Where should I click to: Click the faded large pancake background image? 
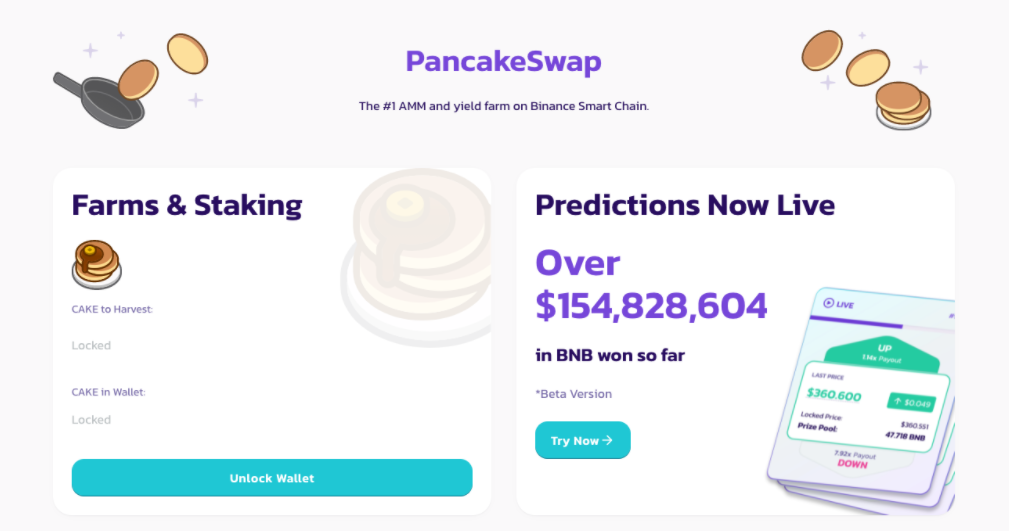click(416, 256)
